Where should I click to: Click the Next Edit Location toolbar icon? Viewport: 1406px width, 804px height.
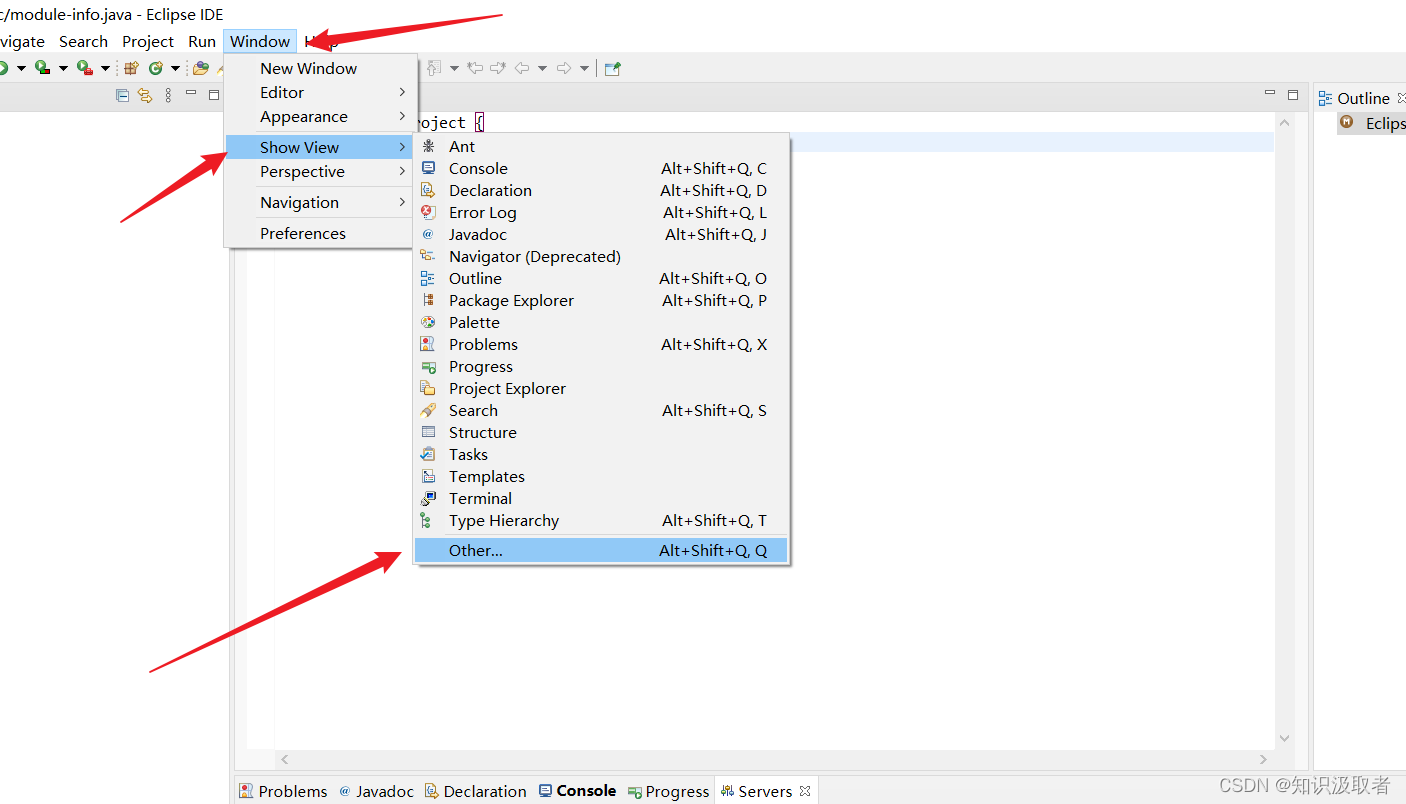coord(497,68)
